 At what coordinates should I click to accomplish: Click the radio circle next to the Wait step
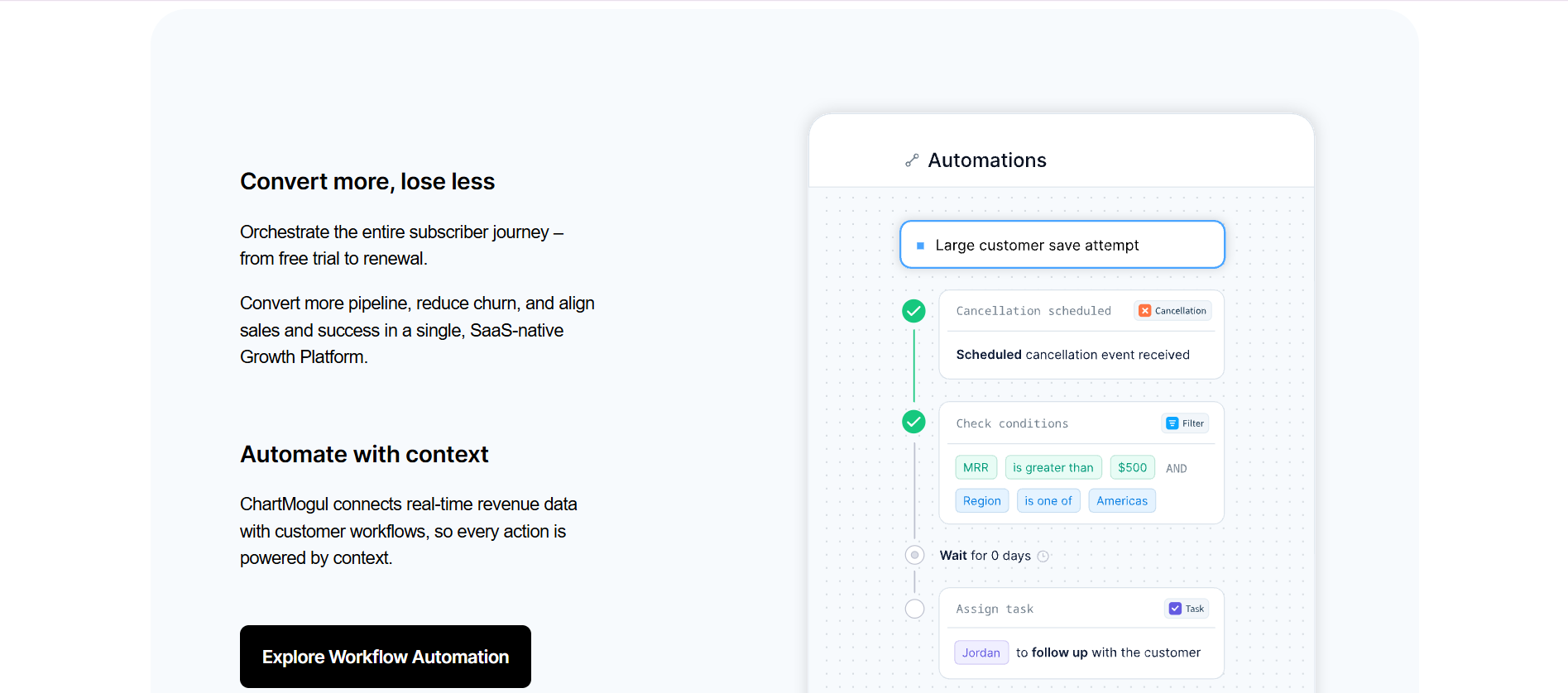(914, 554)
